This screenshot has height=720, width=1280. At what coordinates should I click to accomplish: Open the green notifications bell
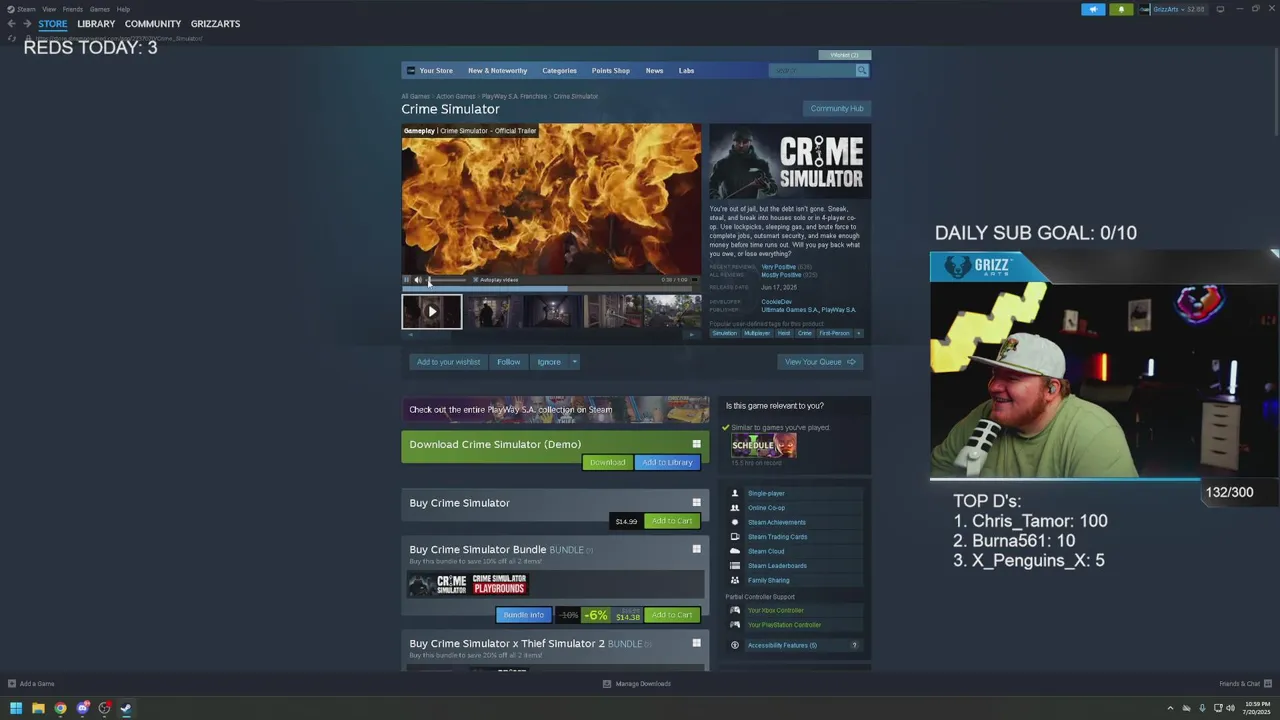[x=1121, y=9]
